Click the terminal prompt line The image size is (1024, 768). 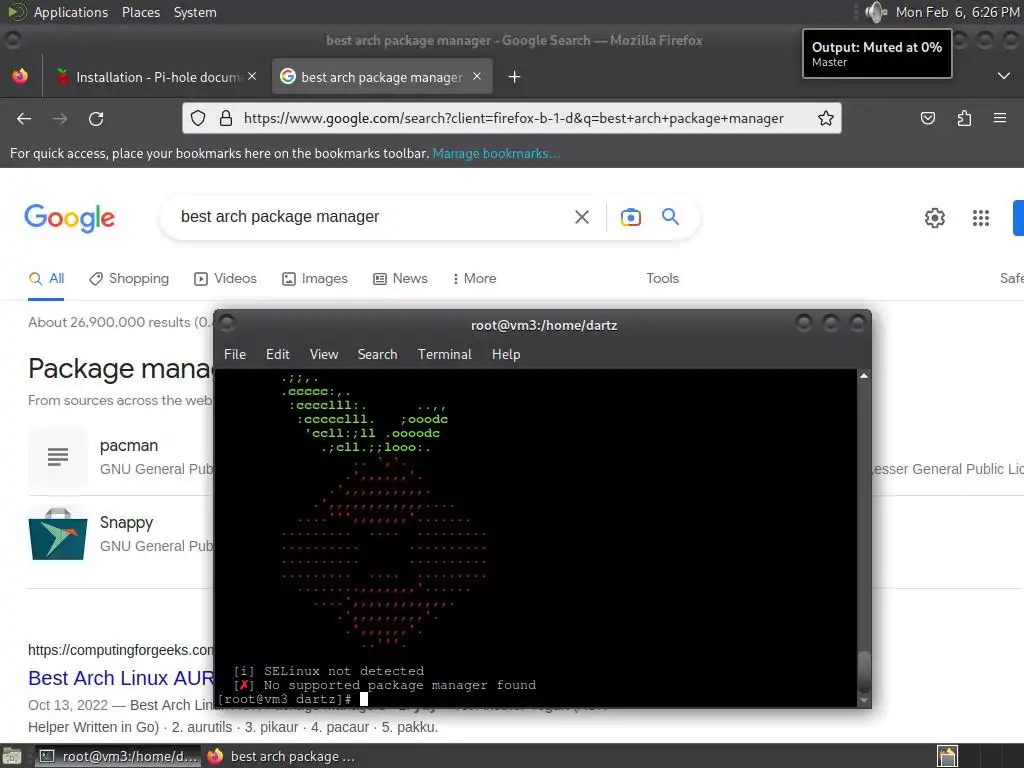click(x=293, y=699)
